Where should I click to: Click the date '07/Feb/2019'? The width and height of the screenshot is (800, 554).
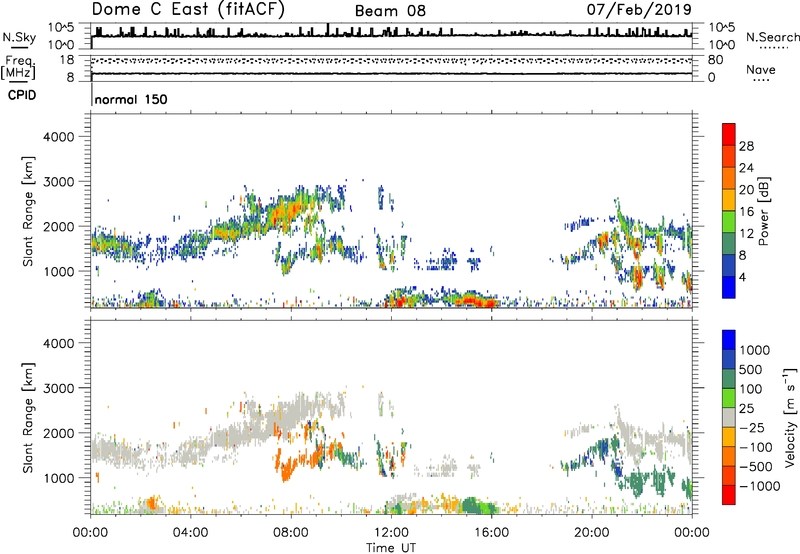pos(639,9)
